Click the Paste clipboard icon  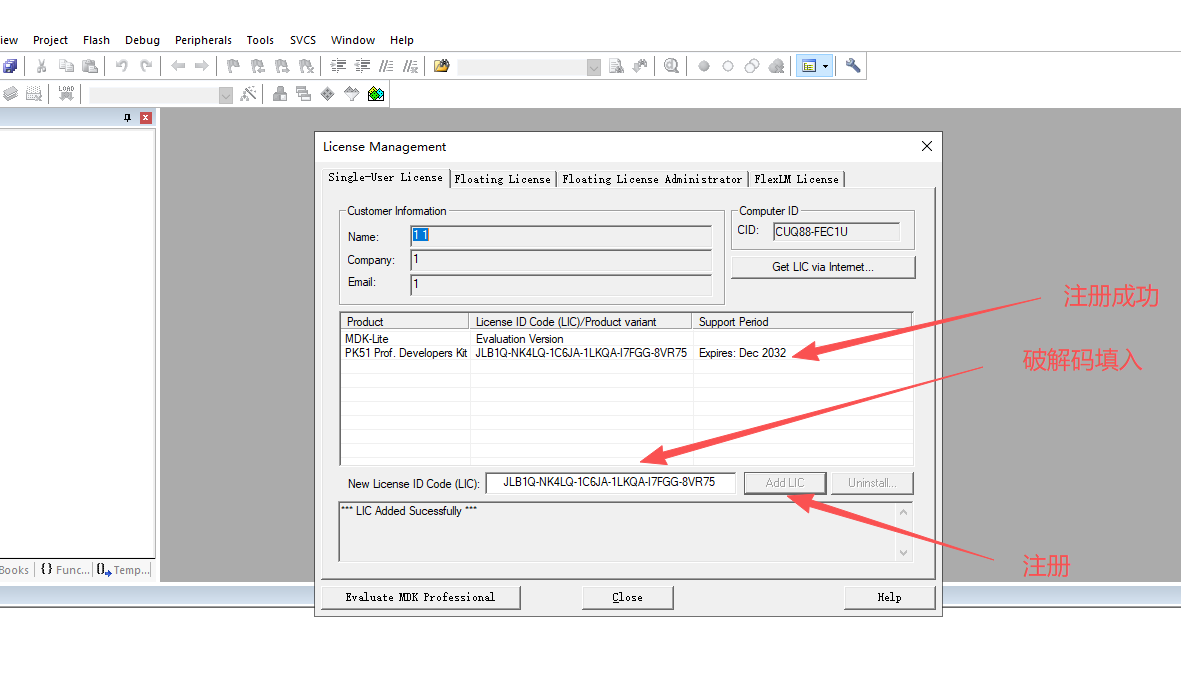pyautogui.click(x=90, y=66)
